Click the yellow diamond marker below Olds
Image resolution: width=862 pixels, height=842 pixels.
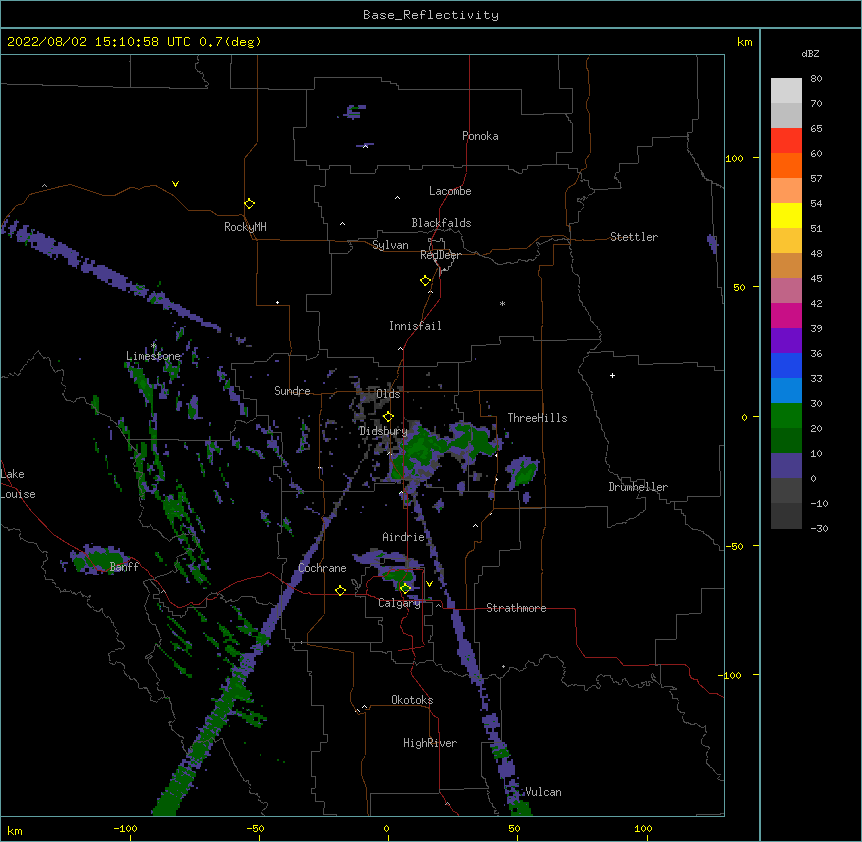pyautogui.click(x=388, y=416)
